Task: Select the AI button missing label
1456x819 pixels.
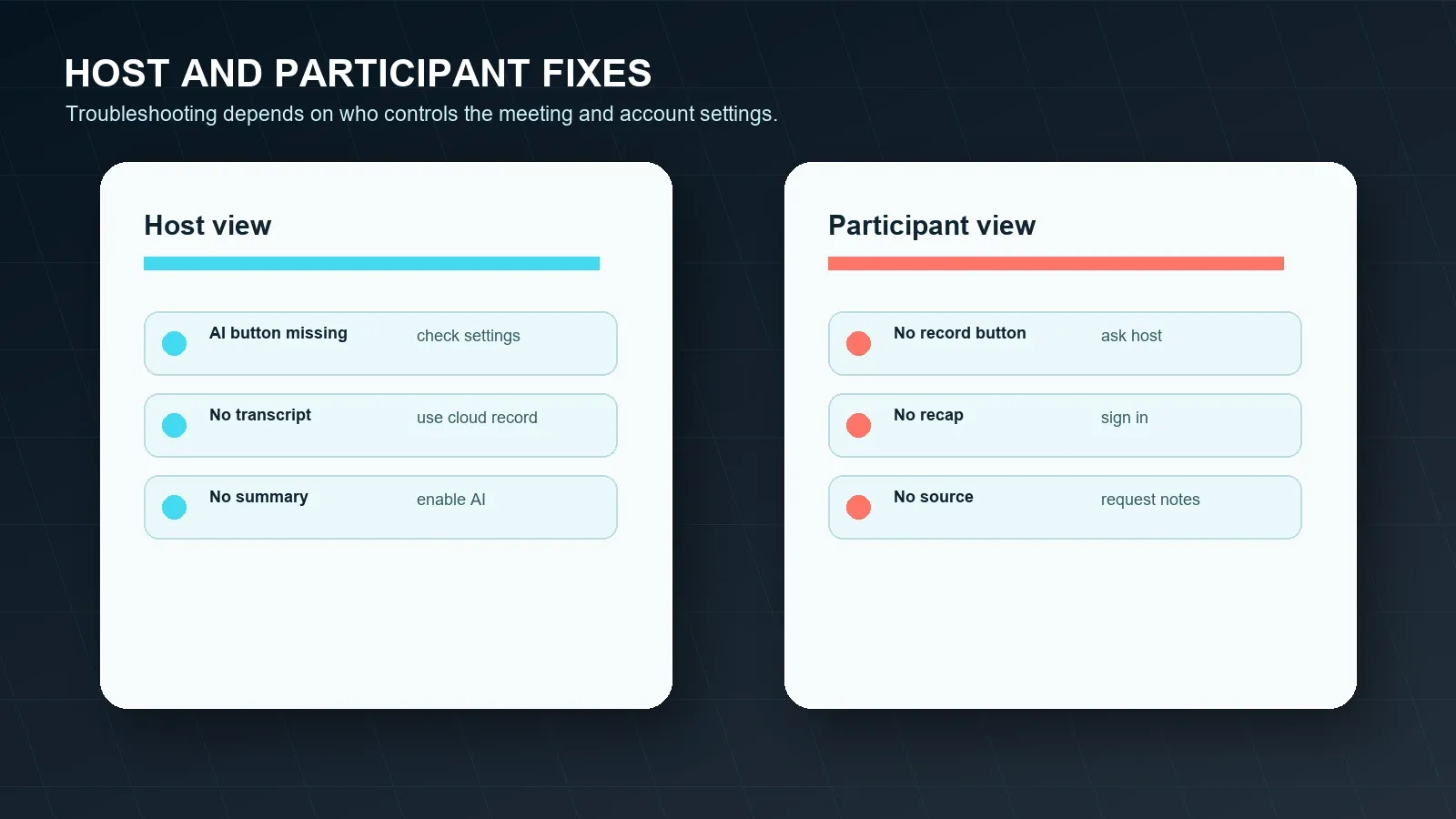Action: click(278, 333)
